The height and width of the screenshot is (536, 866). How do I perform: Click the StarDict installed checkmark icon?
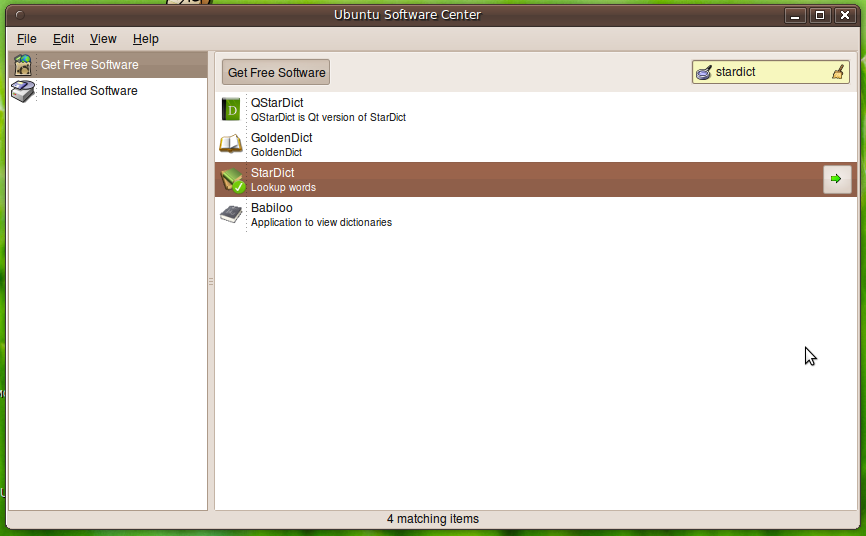pos(239,187)
